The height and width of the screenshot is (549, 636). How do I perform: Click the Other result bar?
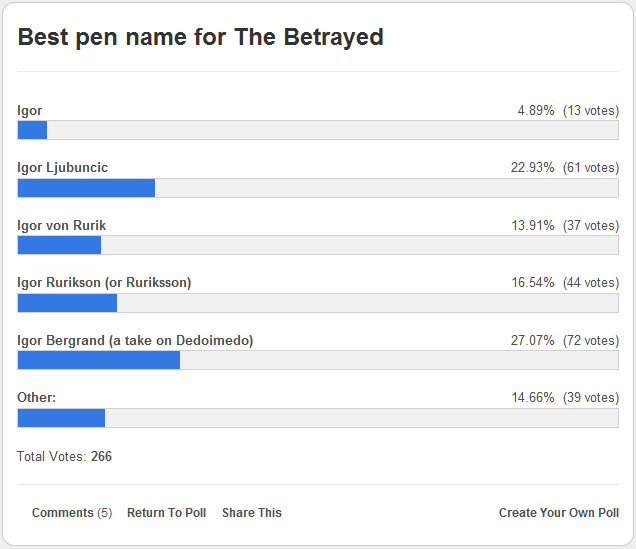tap(318, 418)
